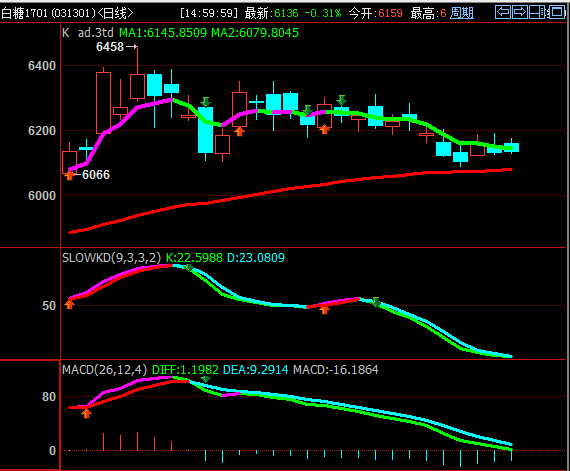The height and width of the screenshot is (471, 570).
Task: Click the 白糖1701 contract title
Action: [x=24, y=13]
